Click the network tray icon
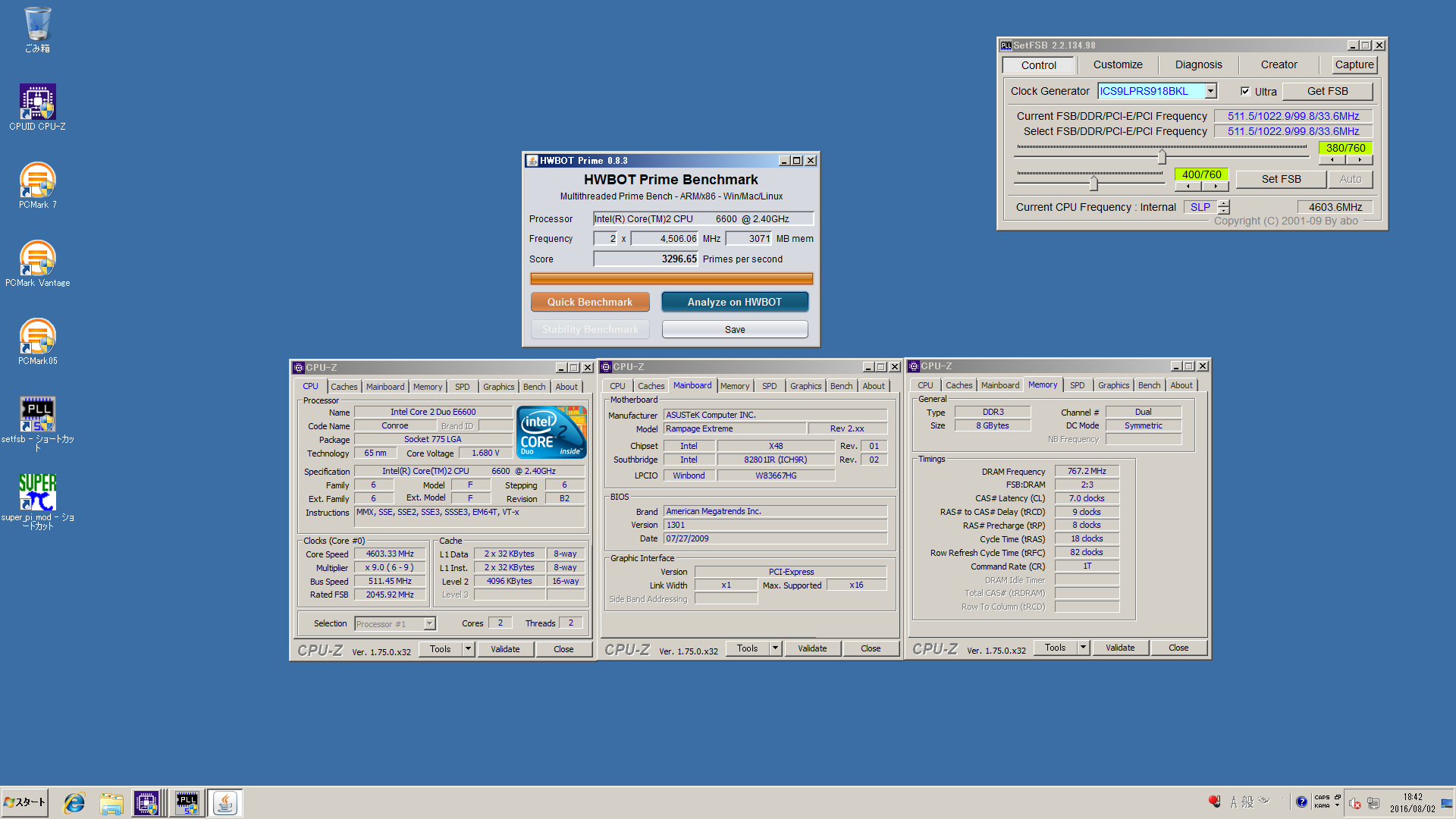 coord(1373,803)
